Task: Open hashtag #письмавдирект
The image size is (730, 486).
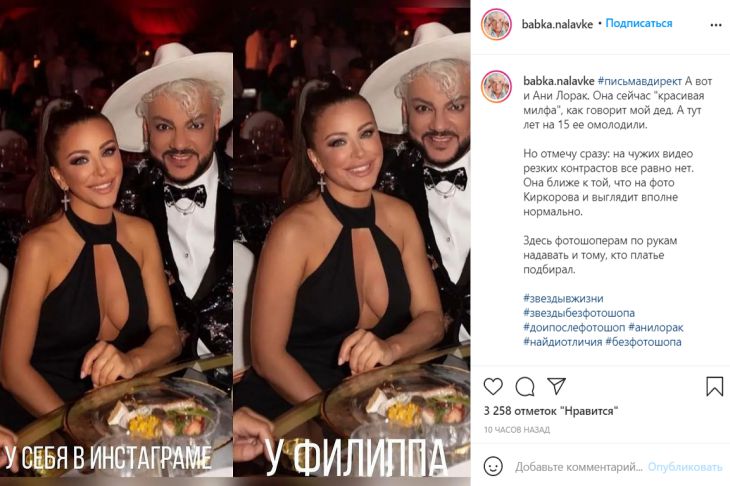Action: point(640,81)
